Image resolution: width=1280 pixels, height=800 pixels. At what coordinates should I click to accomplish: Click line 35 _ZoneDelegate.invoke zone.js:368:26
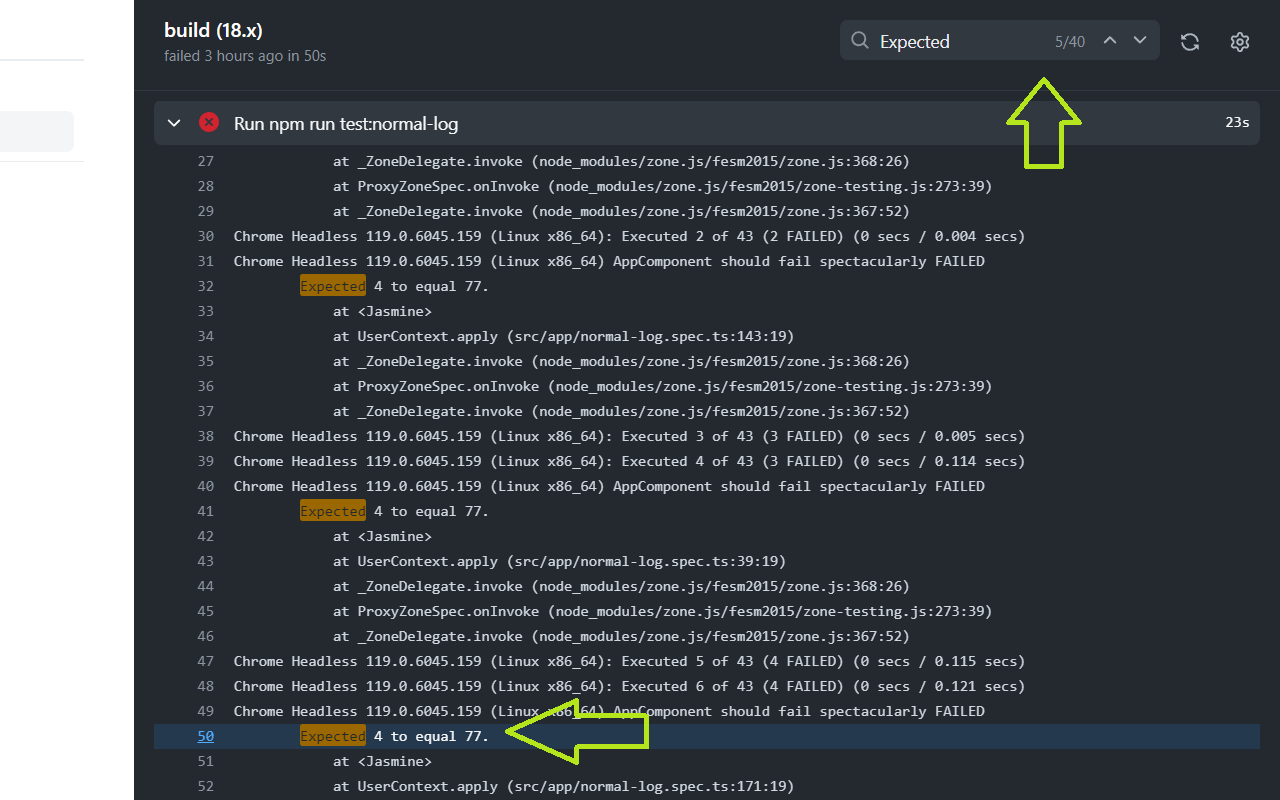[621, 361]
